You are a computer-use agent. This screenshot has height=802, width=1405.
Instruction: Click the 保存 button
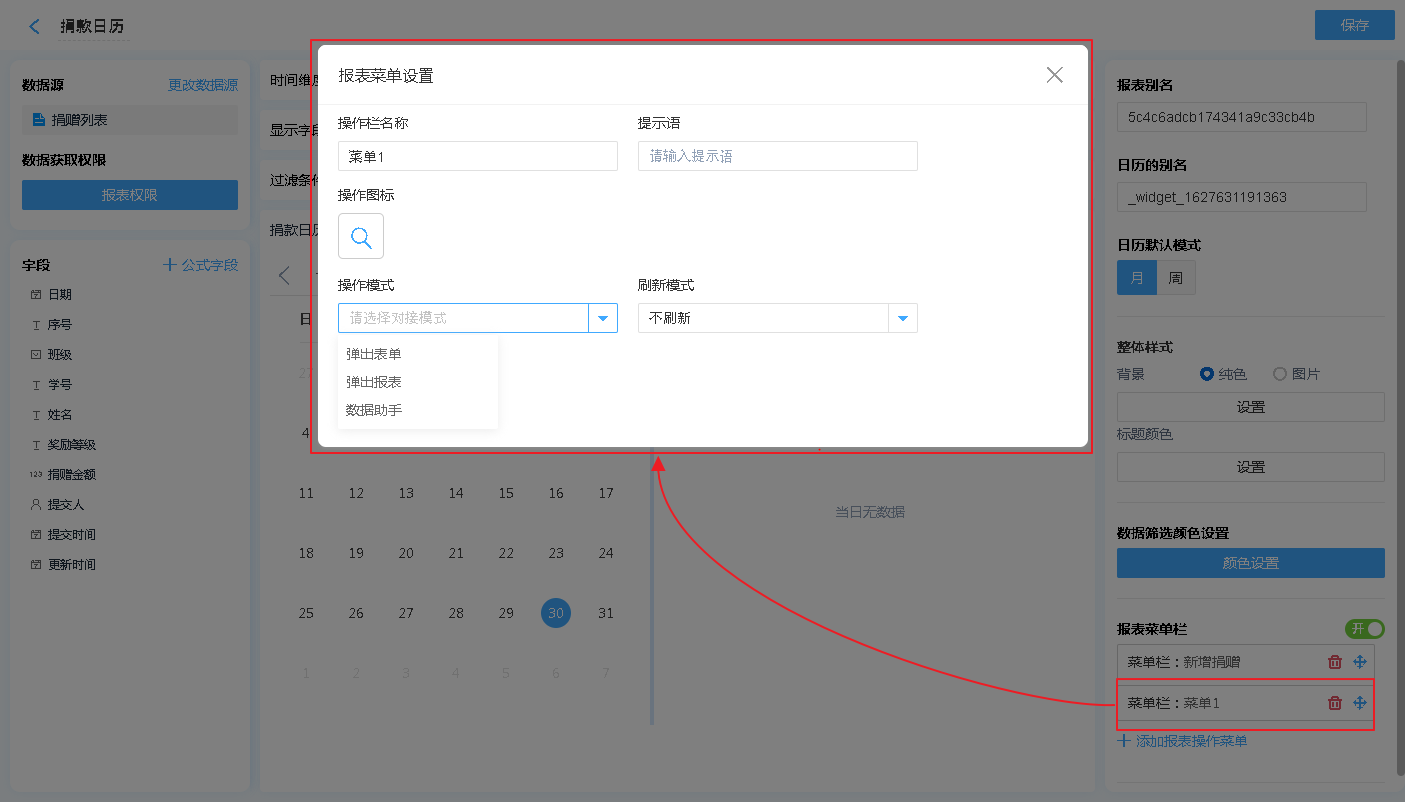tap(1354, 26)
